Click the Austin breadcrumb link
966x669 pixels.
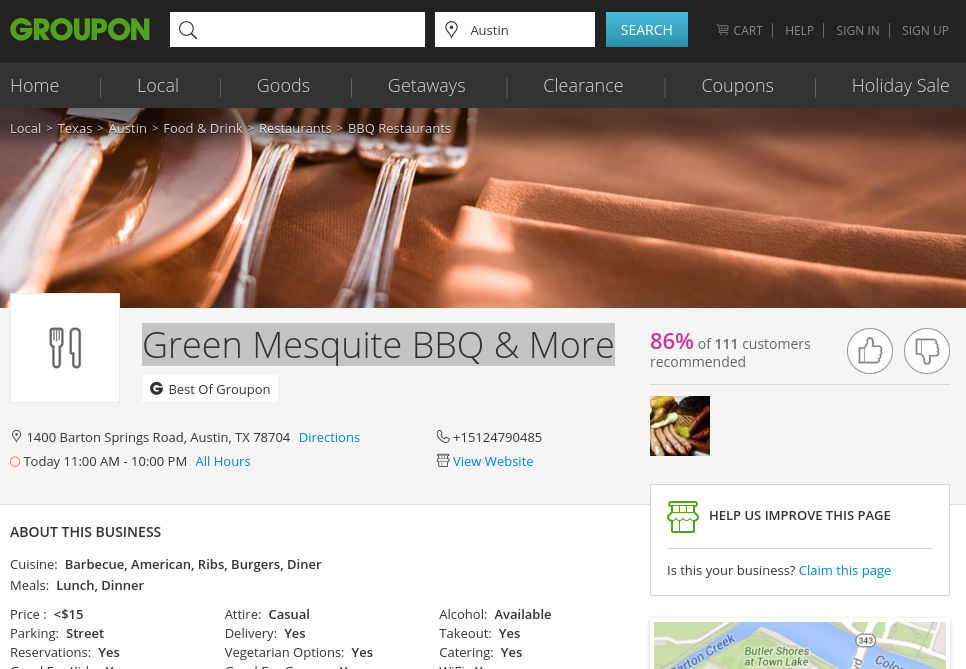point(128,128)
